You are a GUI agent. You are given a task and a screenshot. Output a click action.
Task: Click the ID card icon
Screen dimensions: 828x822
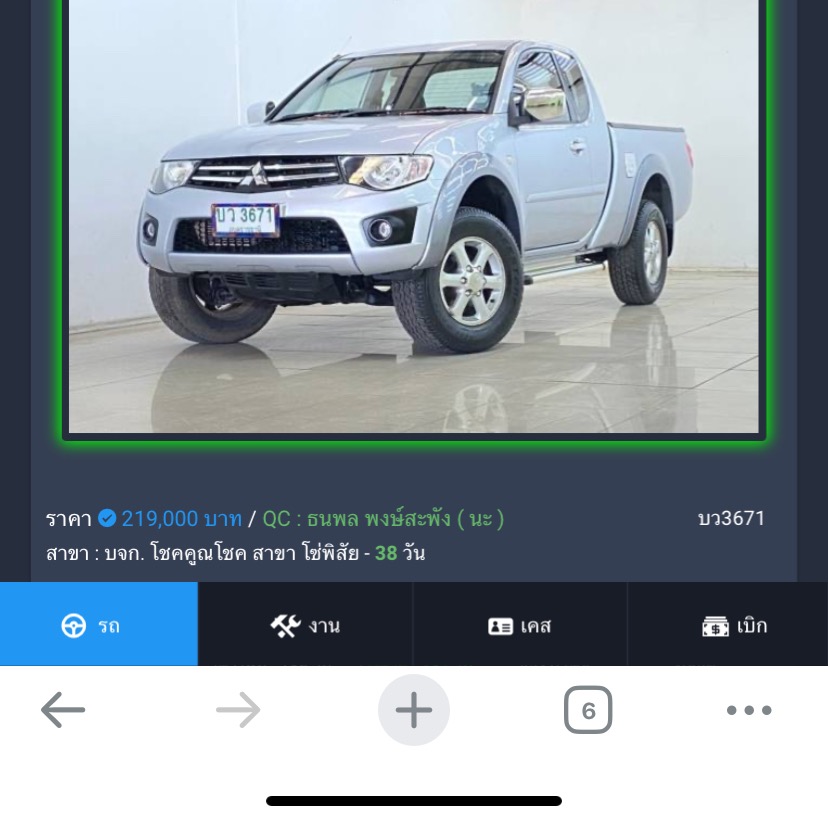500,627
